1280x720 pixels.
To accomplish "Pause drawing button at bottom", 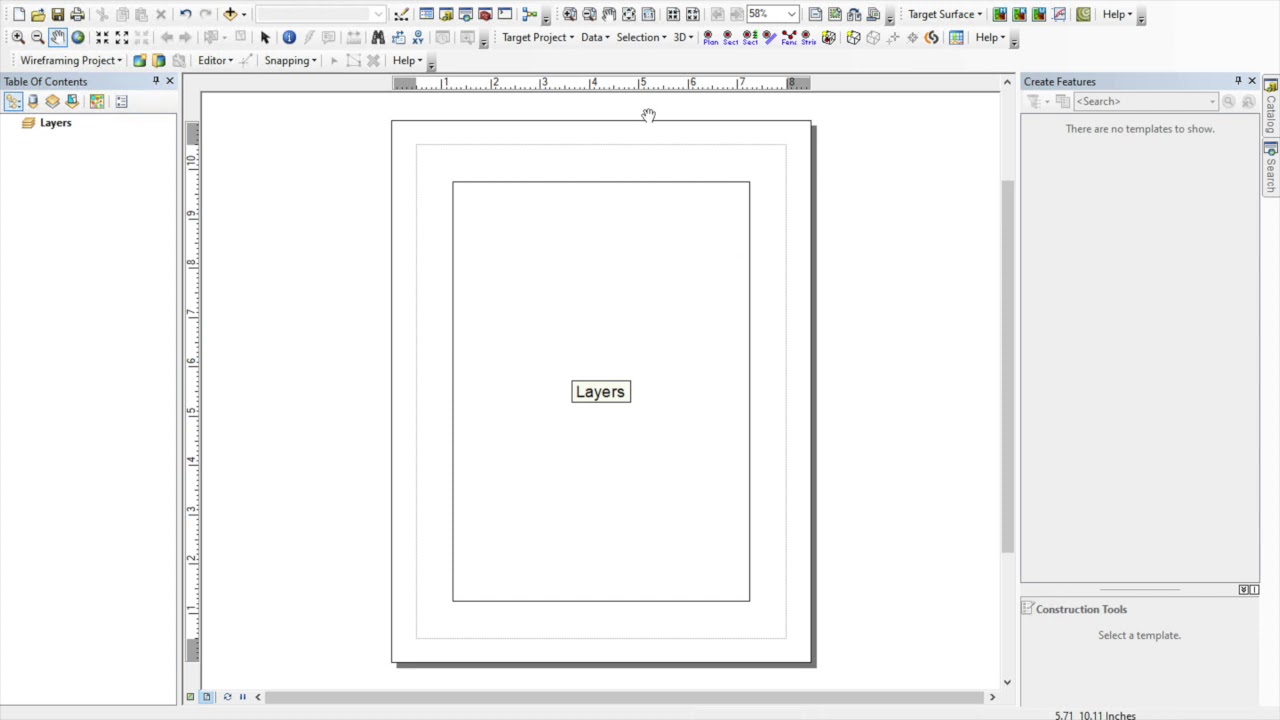I will pos(242,697).
